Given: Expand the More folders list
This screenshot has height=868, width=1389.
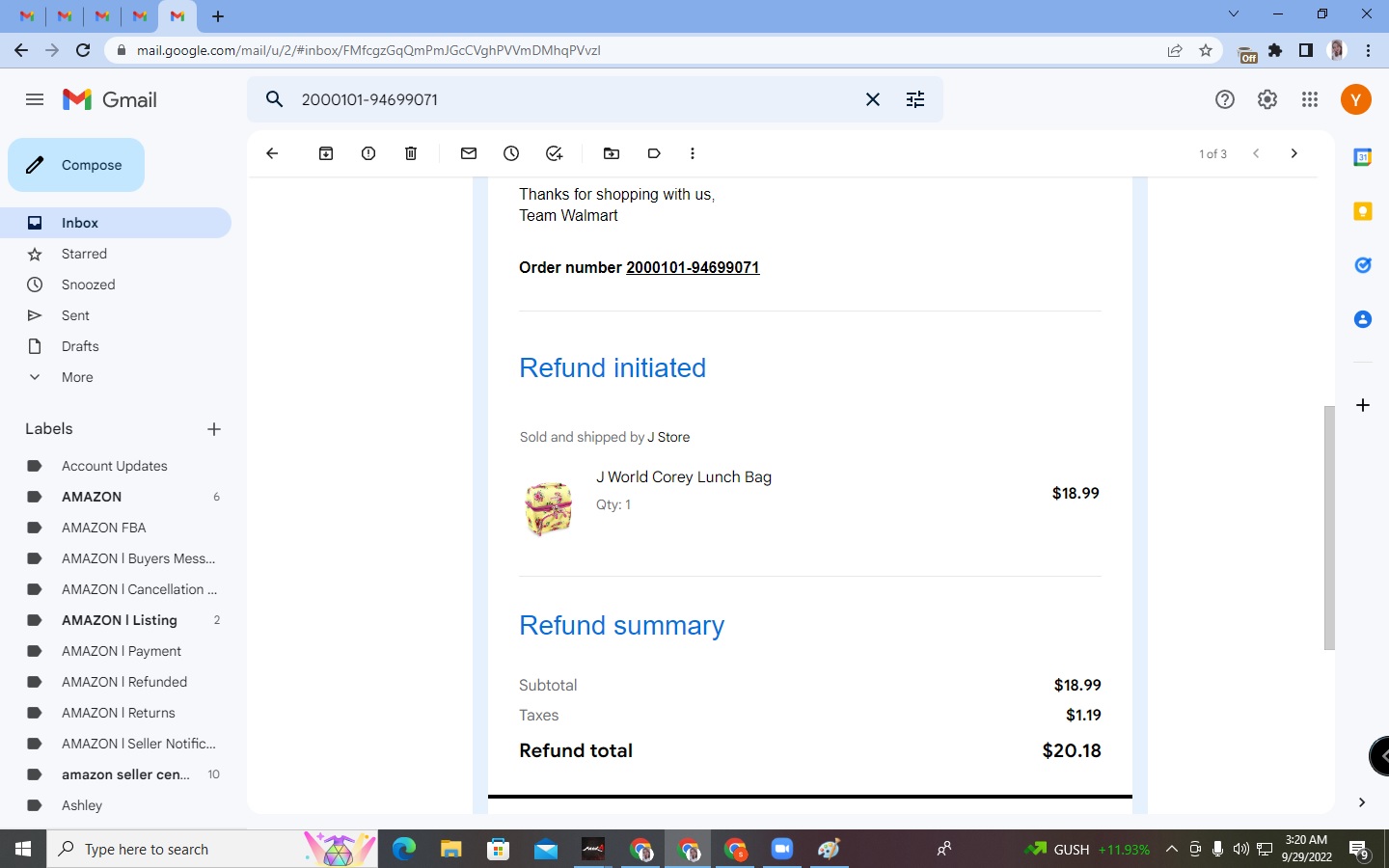Looking at the screenshot, I should point(116,377).
